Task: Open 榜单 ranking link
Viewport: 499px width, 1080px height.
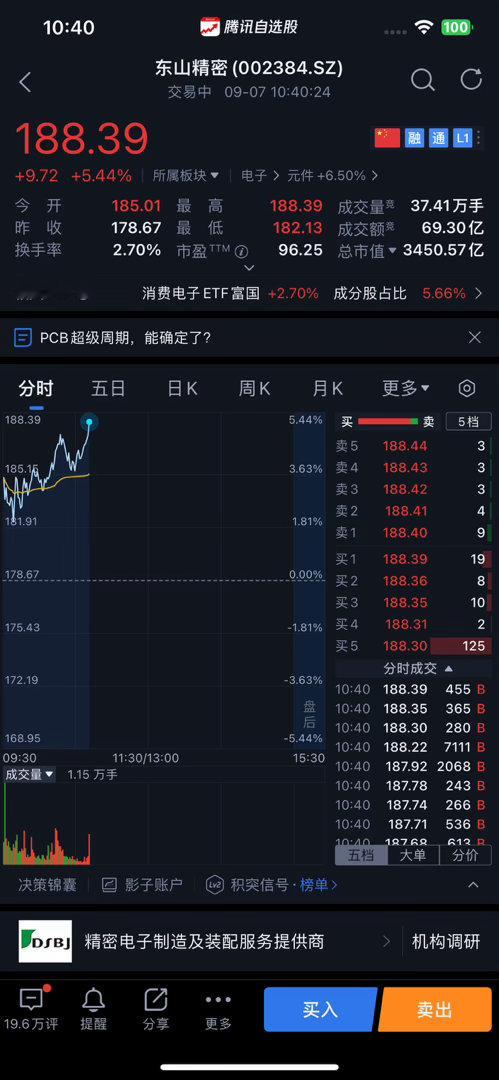Action: pyautogui.click(x=318, y=885)
